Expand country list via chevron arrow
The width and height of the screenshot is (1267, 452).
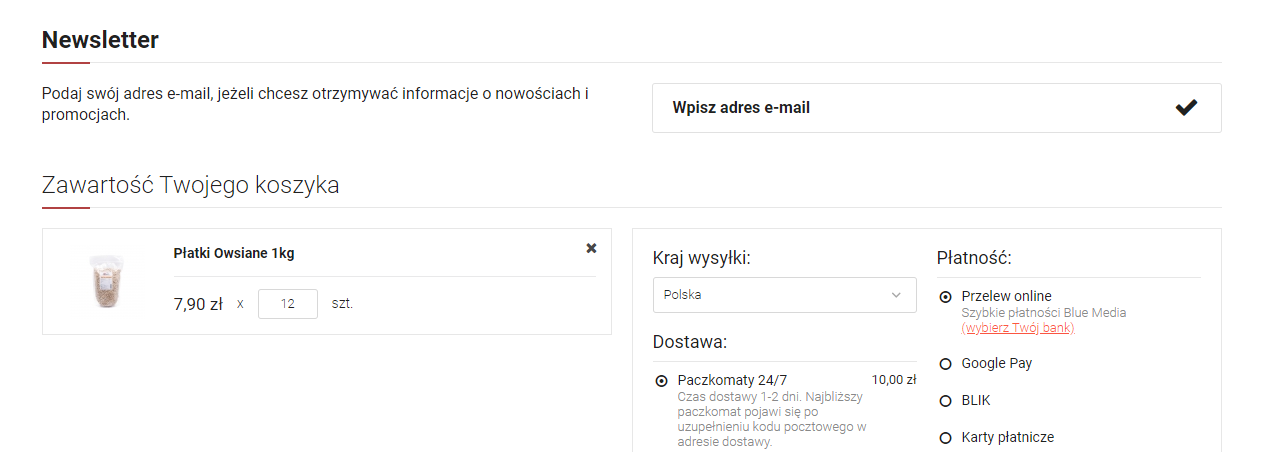click(895, 295)
